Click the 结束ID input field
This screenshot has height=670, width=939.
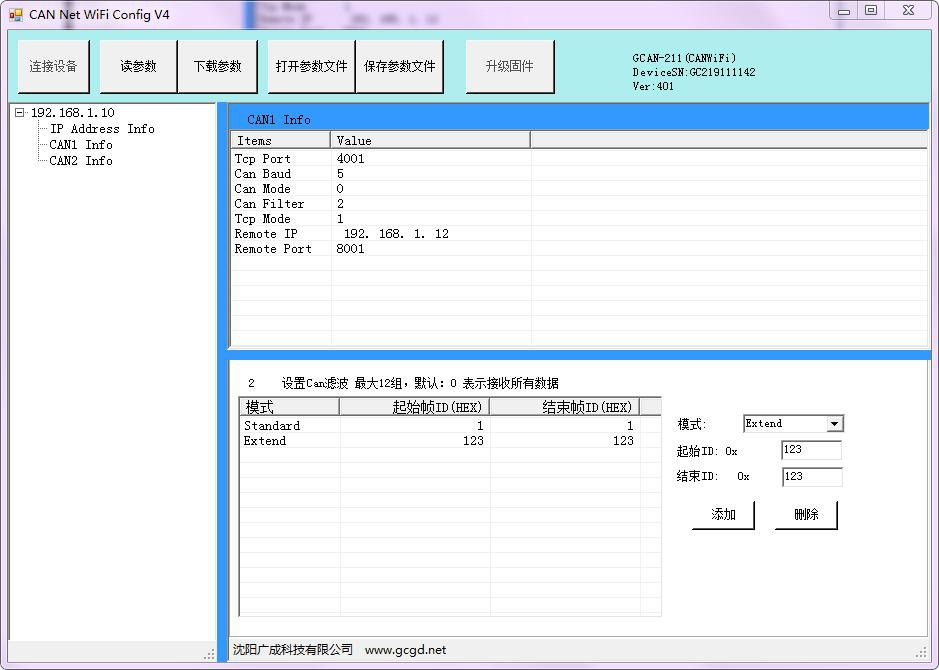pyautogui.click(x=811, y=477)
